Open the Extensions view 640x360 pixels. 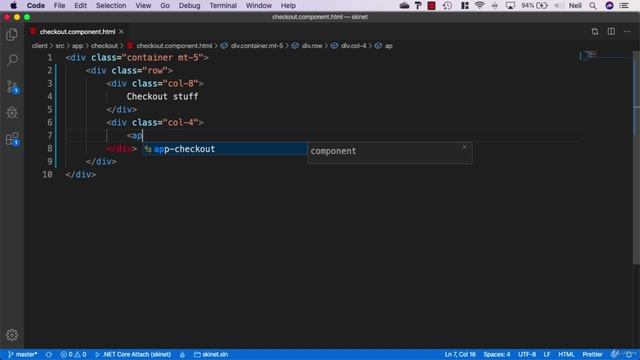click(x=12, y=139)
